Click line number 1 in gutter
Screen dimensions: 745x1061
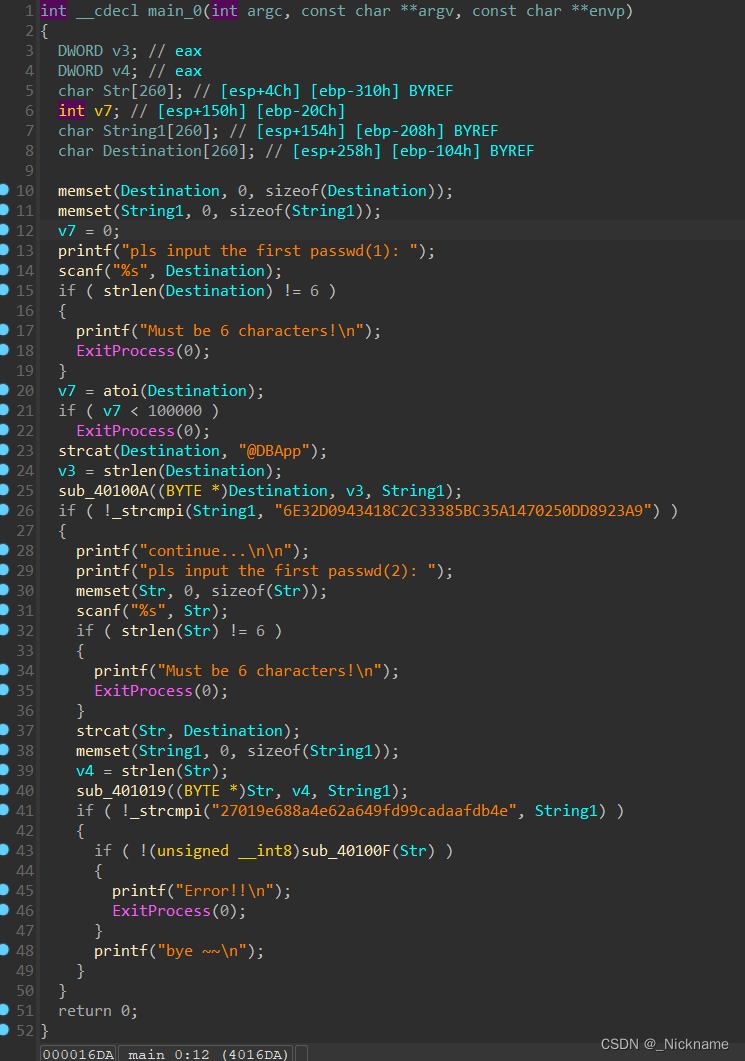pos(29,11)
